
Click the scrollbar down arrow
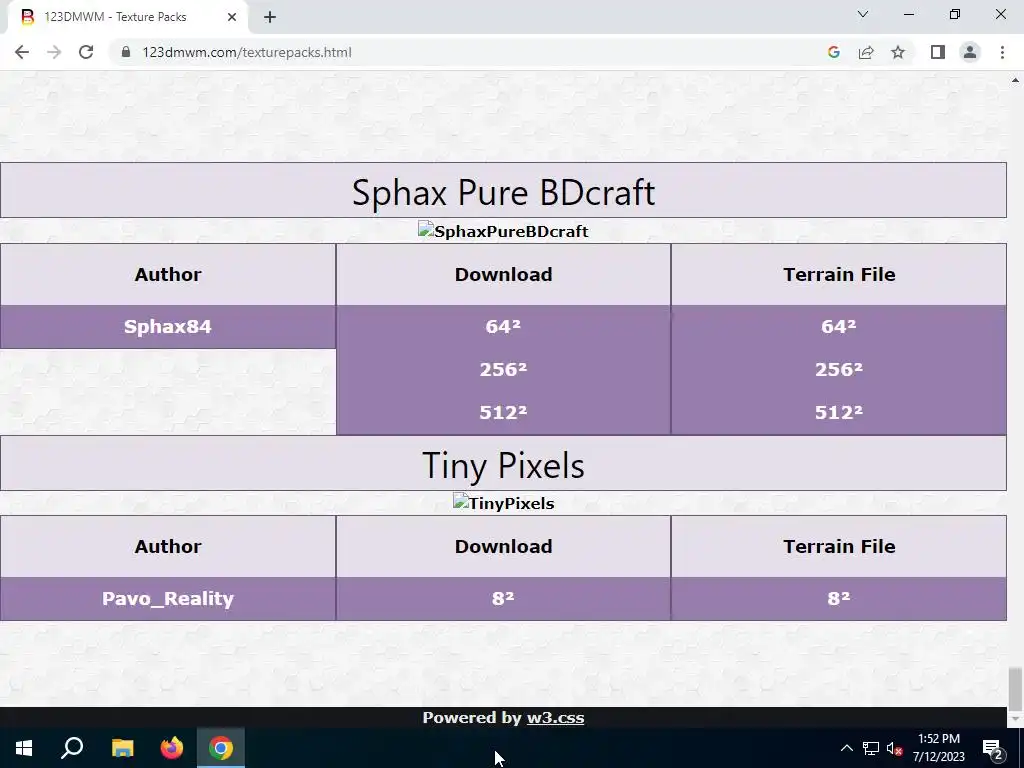pyautogui.click(x=1015, y=719)
